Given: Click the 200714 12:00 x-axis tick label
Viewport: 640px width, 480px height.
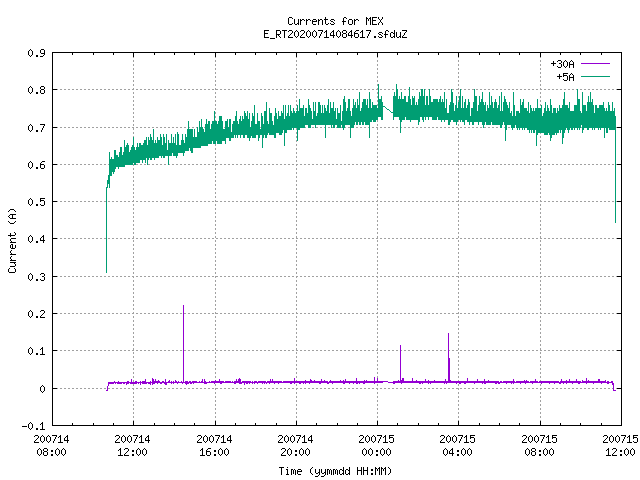Looking at the screenshot, I should click(x=132, y=445).
